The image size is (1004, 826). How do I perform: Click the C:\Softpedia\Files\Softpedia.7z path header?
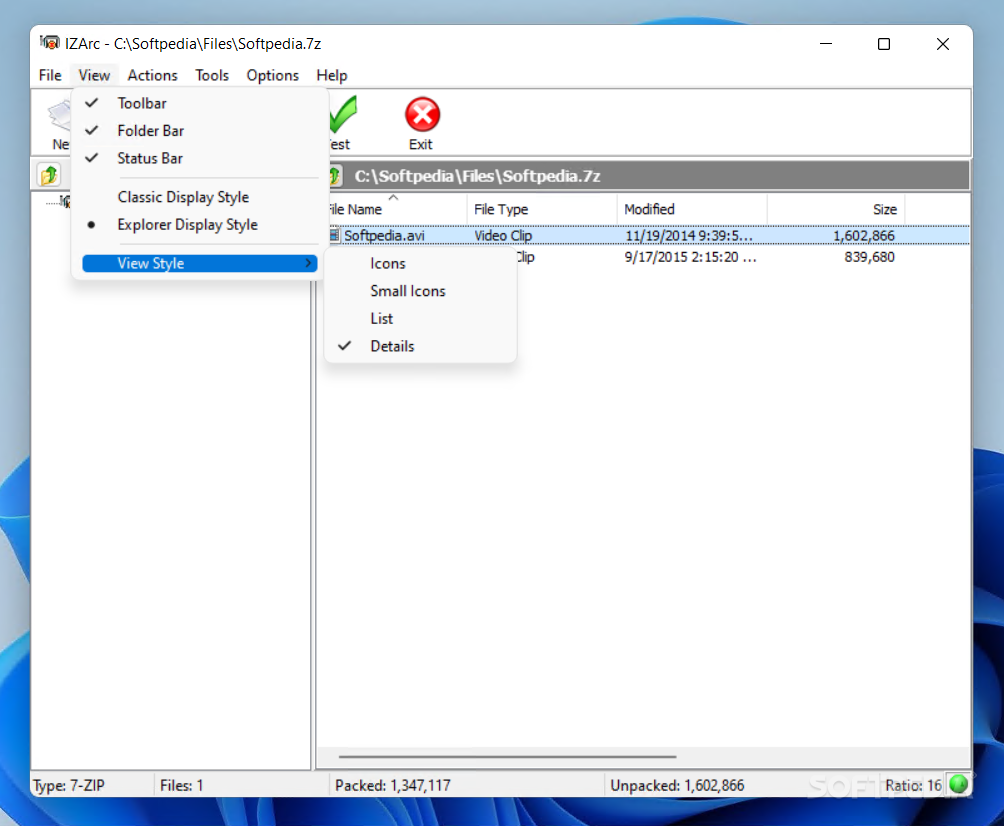(x=477, y=175)
